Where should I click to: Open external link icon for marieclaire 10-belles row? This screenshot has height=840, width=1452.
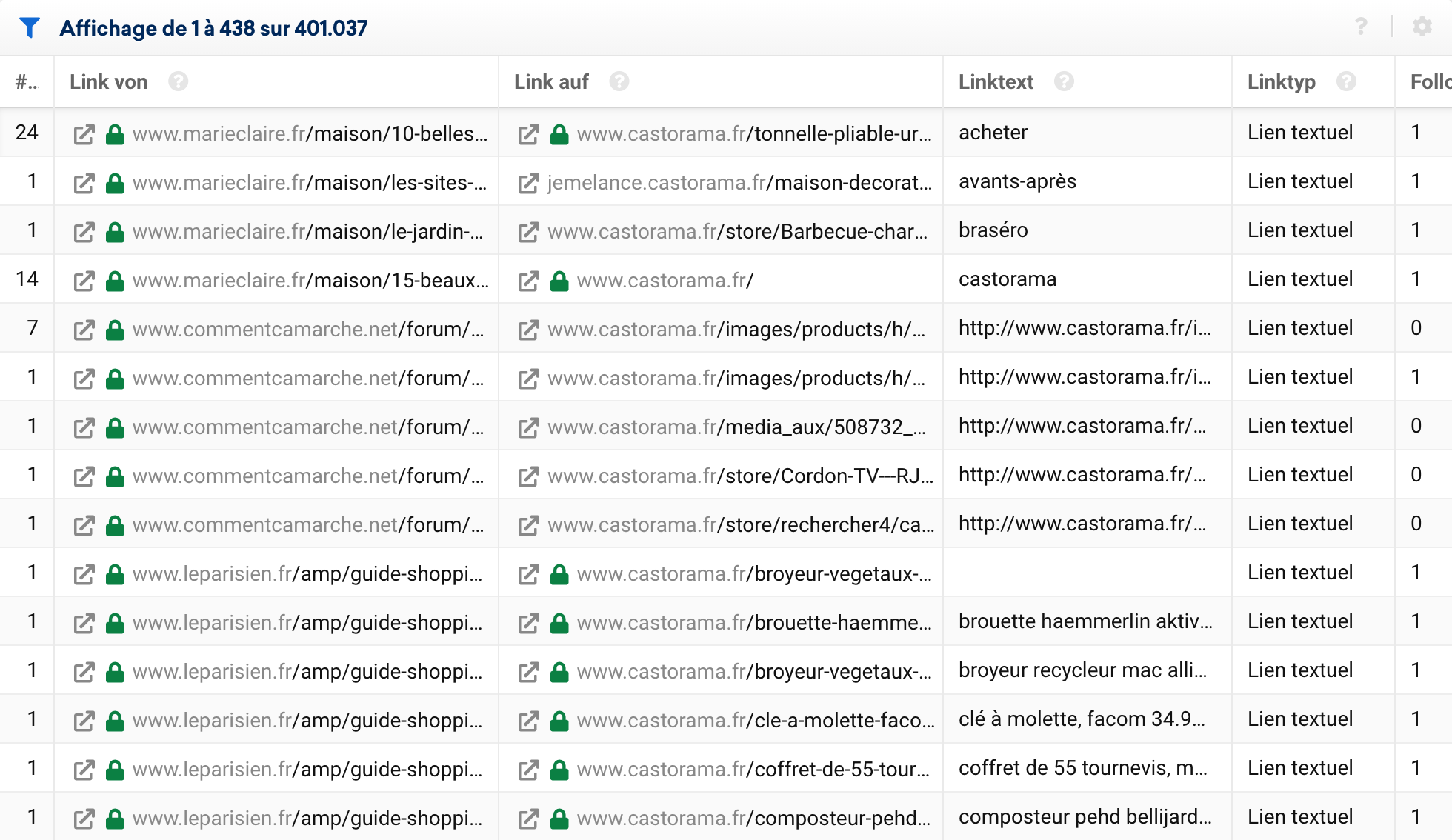84,134
